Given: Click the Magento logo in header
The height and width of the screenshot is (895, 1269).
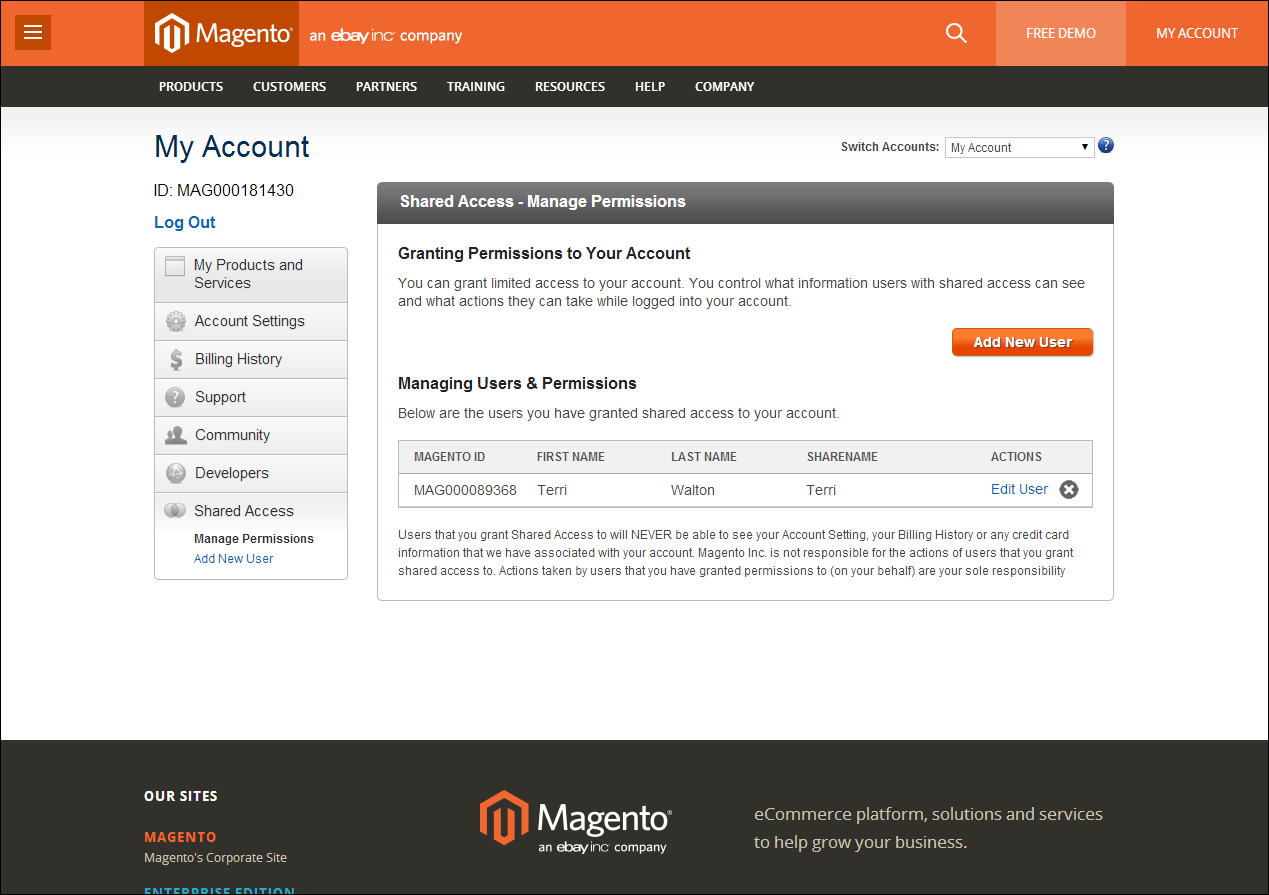Looking at the screenshot, I should [x=221, y=33].
